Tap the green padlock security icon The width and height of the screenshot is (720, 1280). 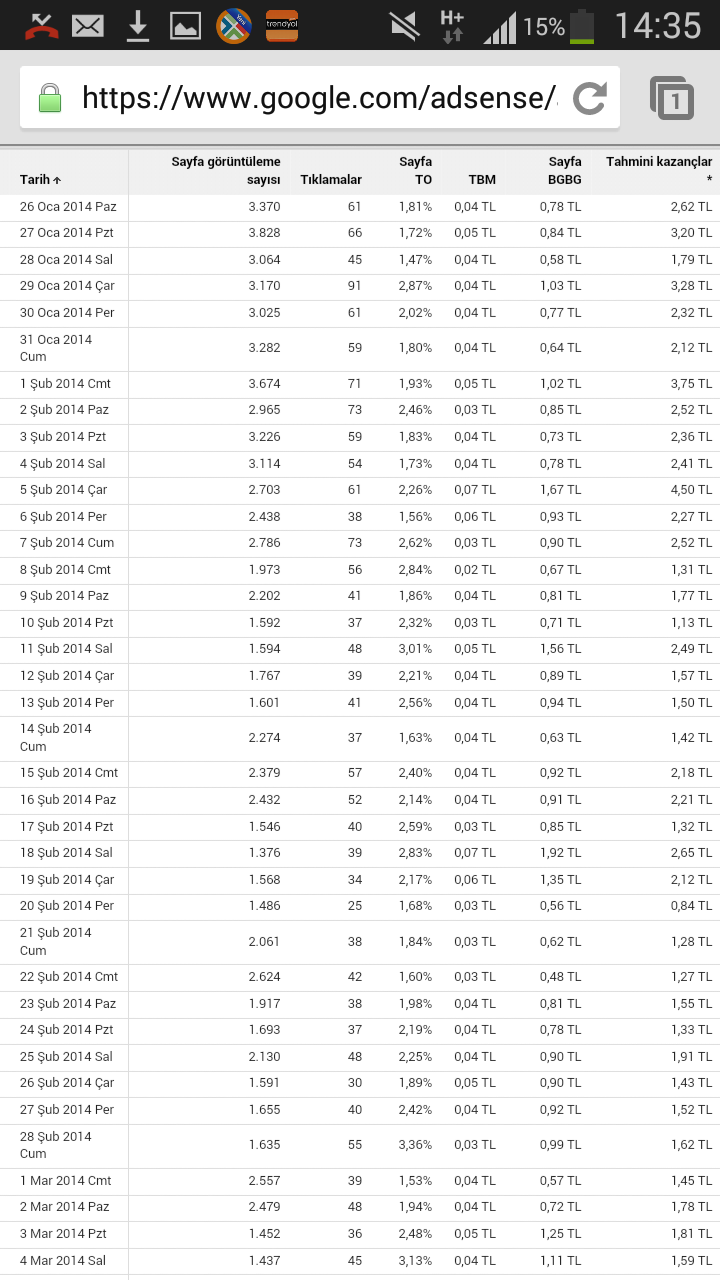pos(50,98)
